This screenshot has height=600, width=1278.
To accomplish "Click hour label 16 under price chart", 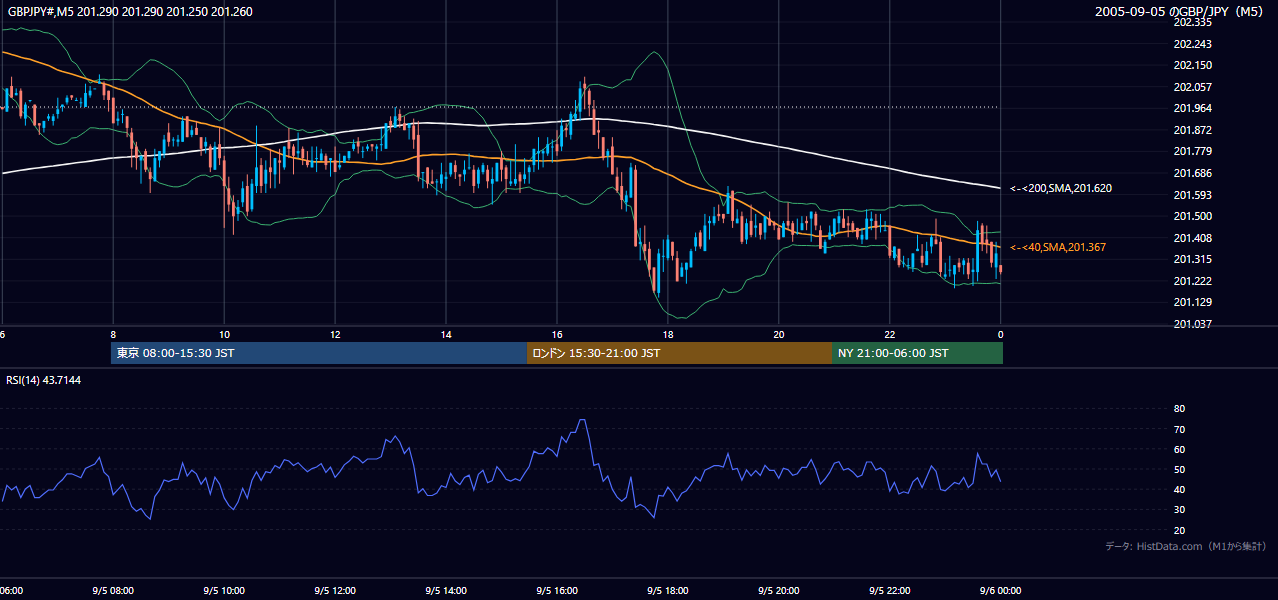I will tap(557, 334).
